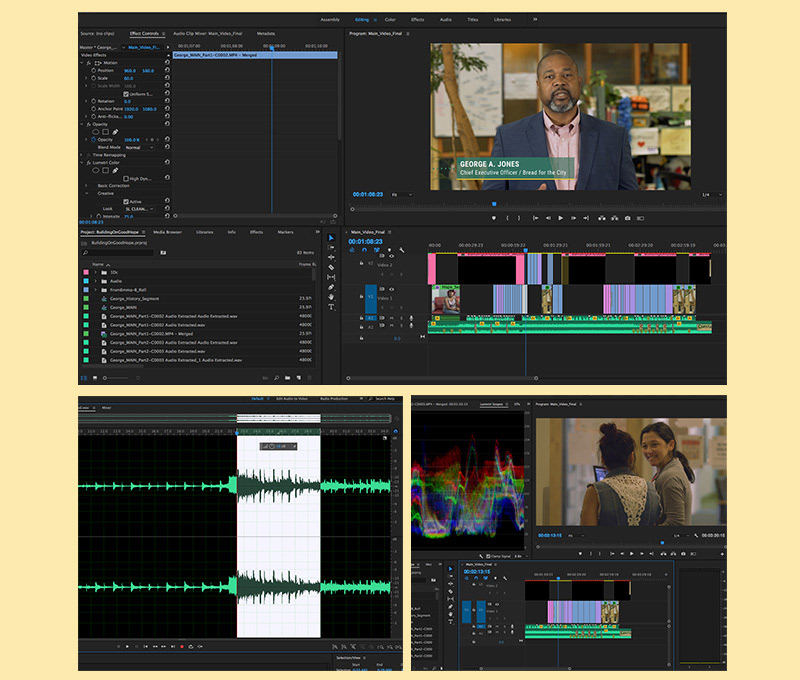Click Add Marker in Program monitor
This screenshot has height=680, width=800.
(x=493, y=218)
